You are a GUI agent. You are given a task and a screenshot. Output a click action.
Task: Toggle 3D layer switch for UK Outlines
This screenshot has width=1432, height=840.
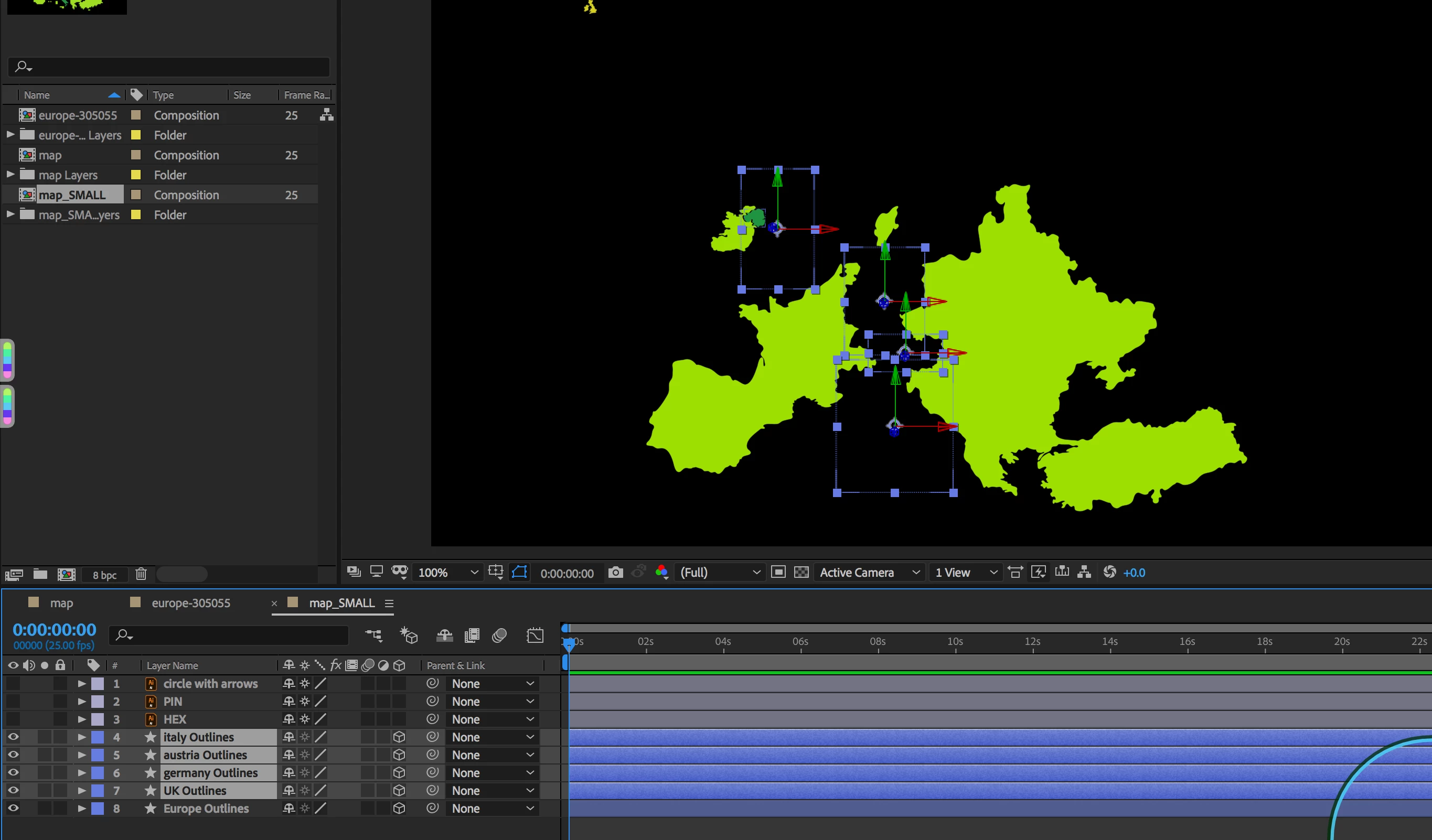(x=399, y=791)
